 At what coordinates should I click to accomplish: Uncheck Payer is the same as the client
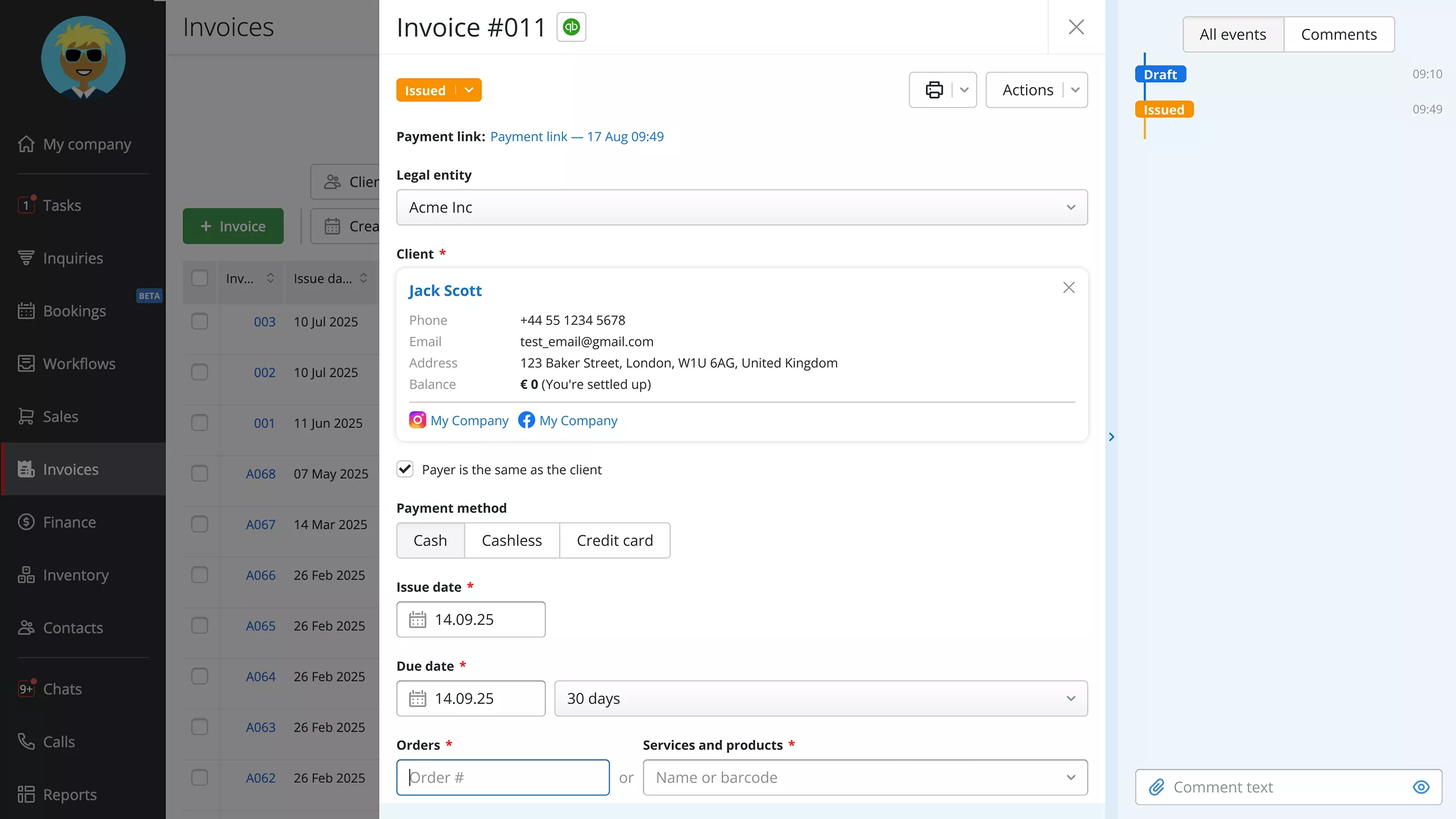pyautogui.click(x=404, y=469)
